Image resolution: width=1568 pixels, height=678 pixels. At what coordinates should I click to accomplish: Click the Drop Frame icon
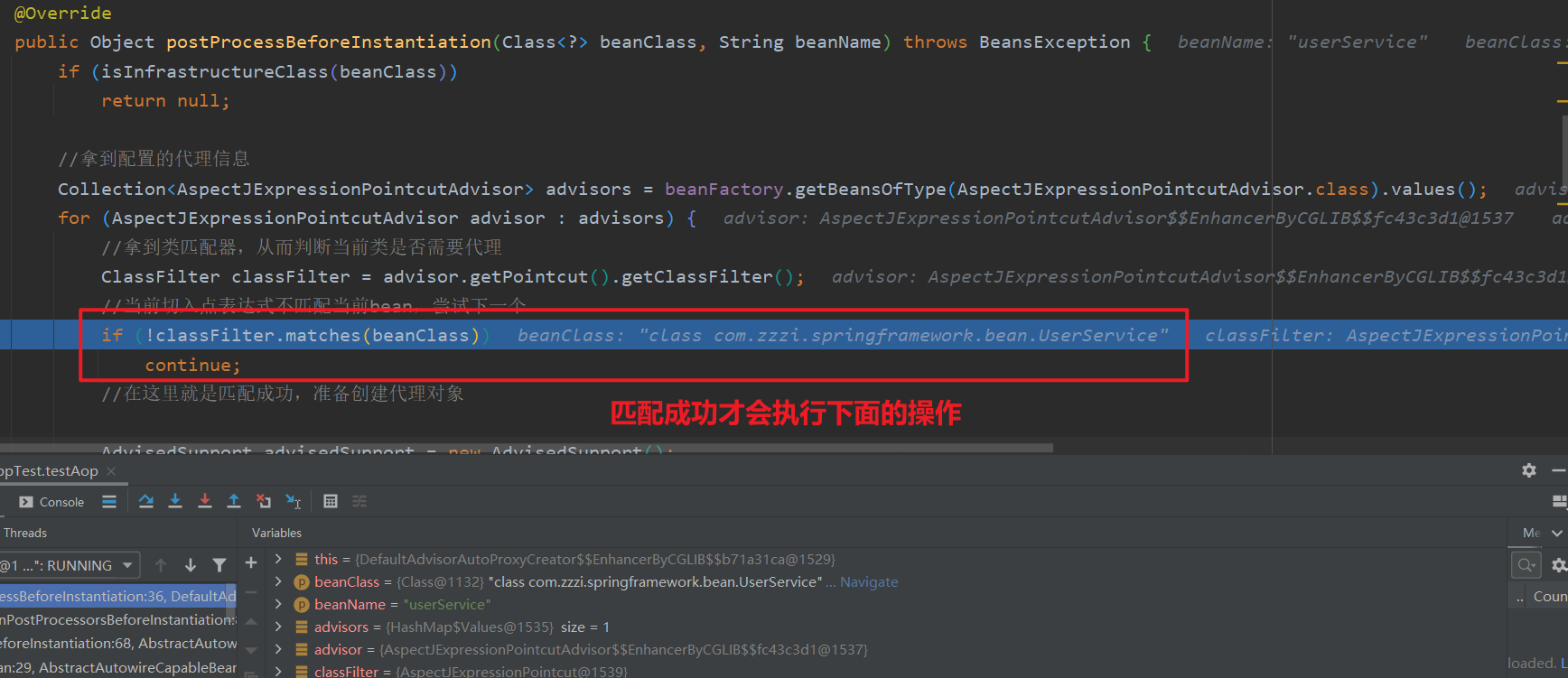coord(264,501)
